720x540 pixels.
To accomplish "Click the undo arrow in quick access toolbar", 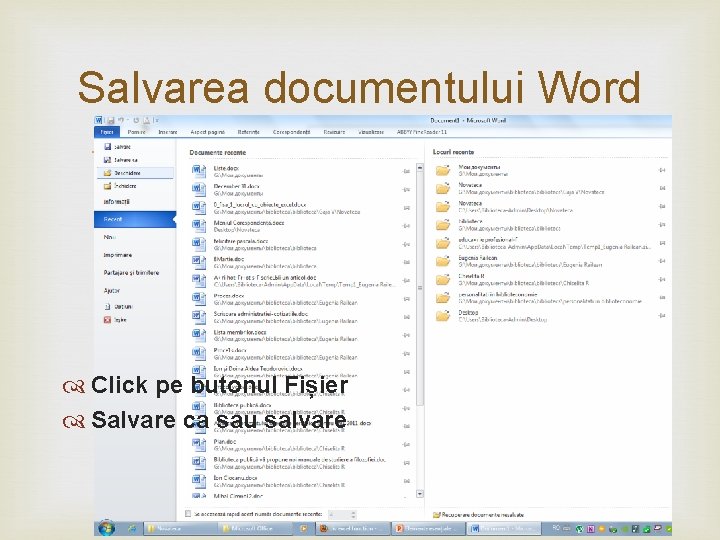I will point(120,120).
